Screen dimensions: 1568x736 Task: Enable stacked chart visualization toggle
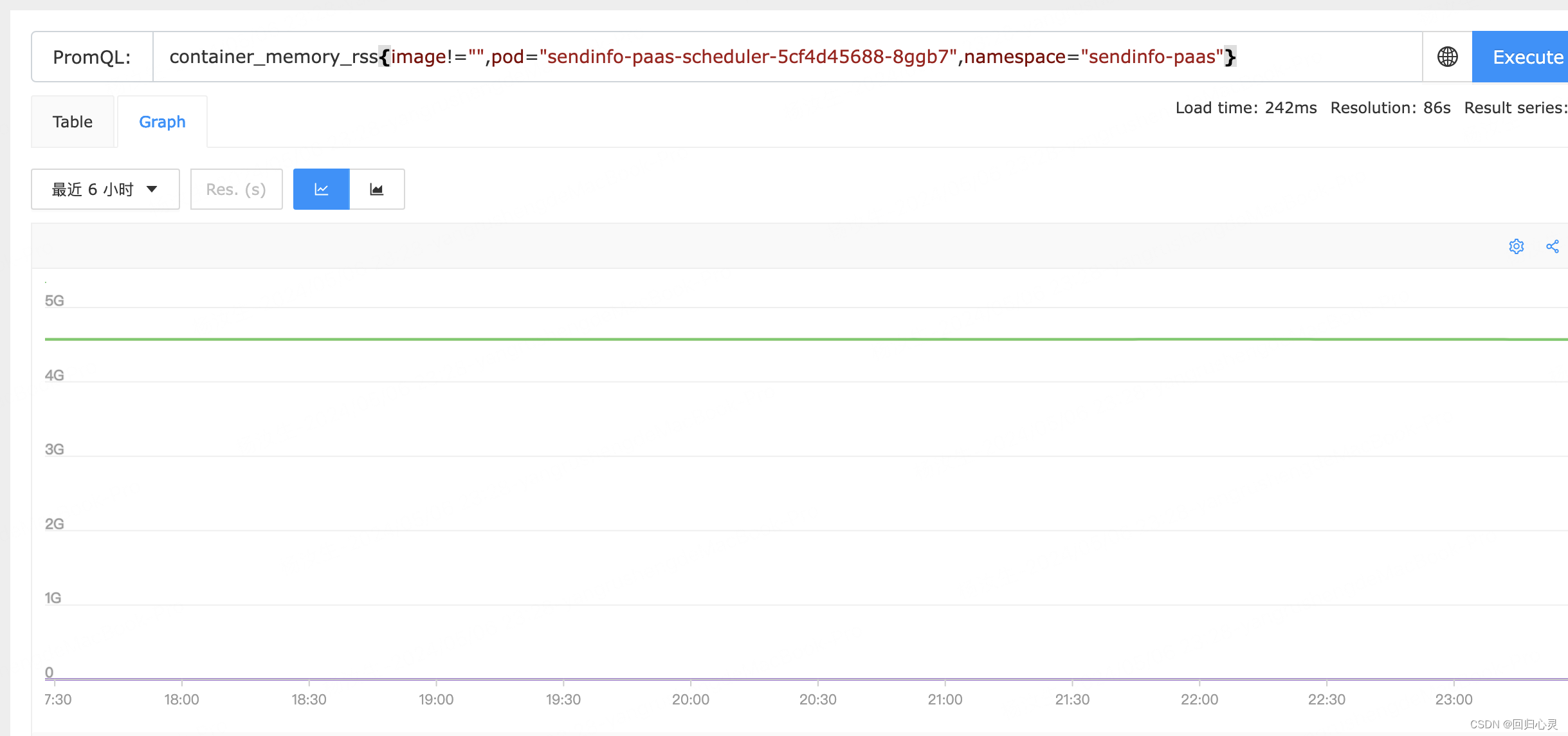(378, 188)
